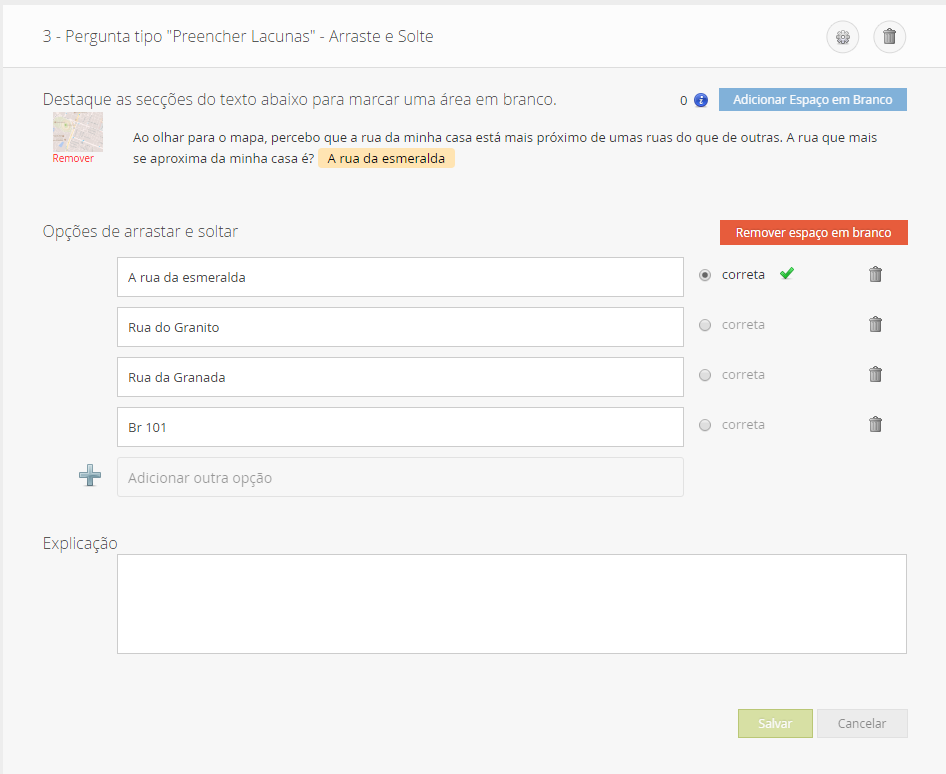Screen dimensions: 946x774
Task: Cancel editing with Cancelar button
Action: [x=862, y=723]
